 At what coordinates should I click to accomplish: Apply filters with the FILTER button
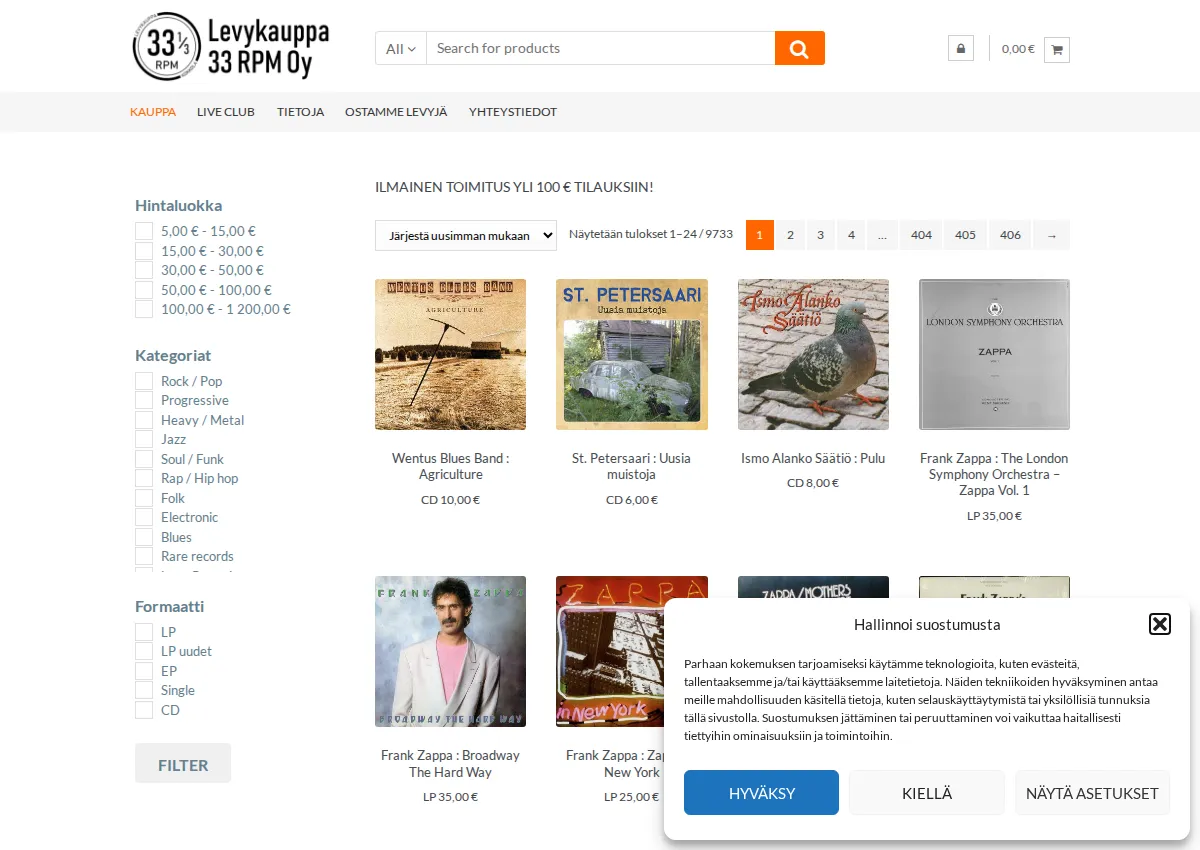tap(183, 763)
